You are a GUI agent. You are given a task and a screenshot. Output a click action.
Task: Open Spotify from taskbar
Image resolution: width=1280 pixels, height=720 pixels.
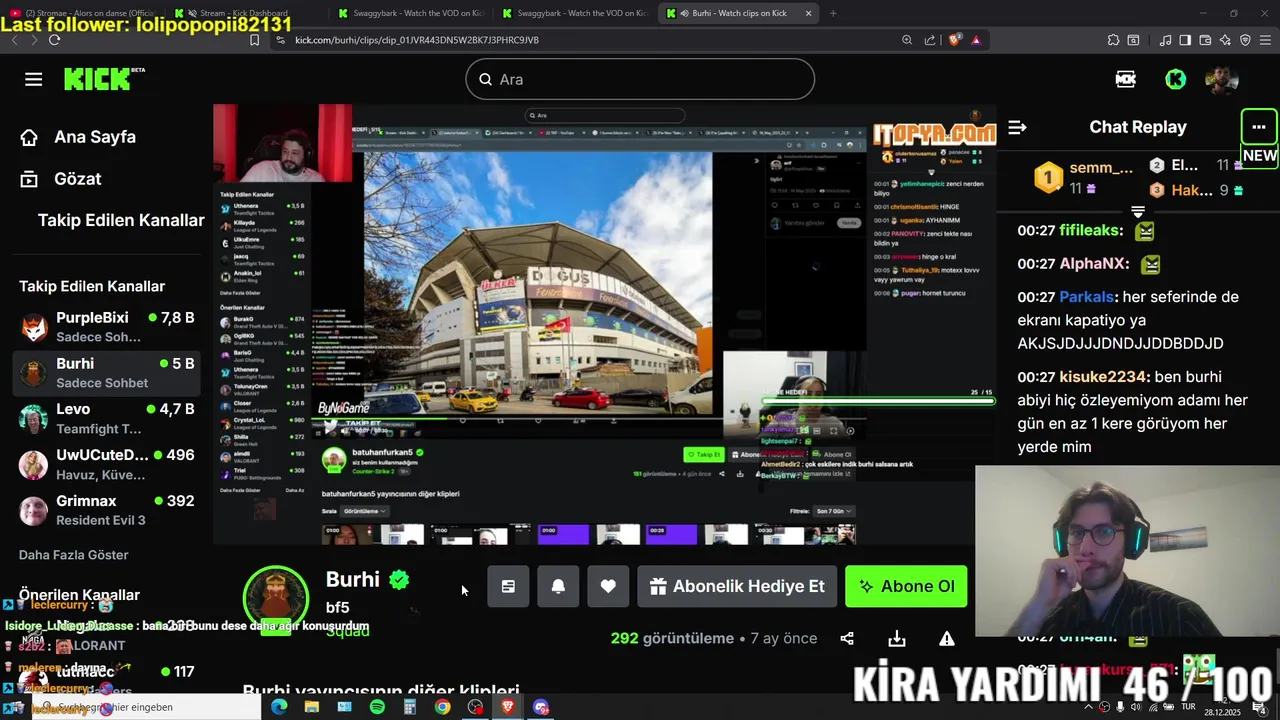click(x=377, y=707)
